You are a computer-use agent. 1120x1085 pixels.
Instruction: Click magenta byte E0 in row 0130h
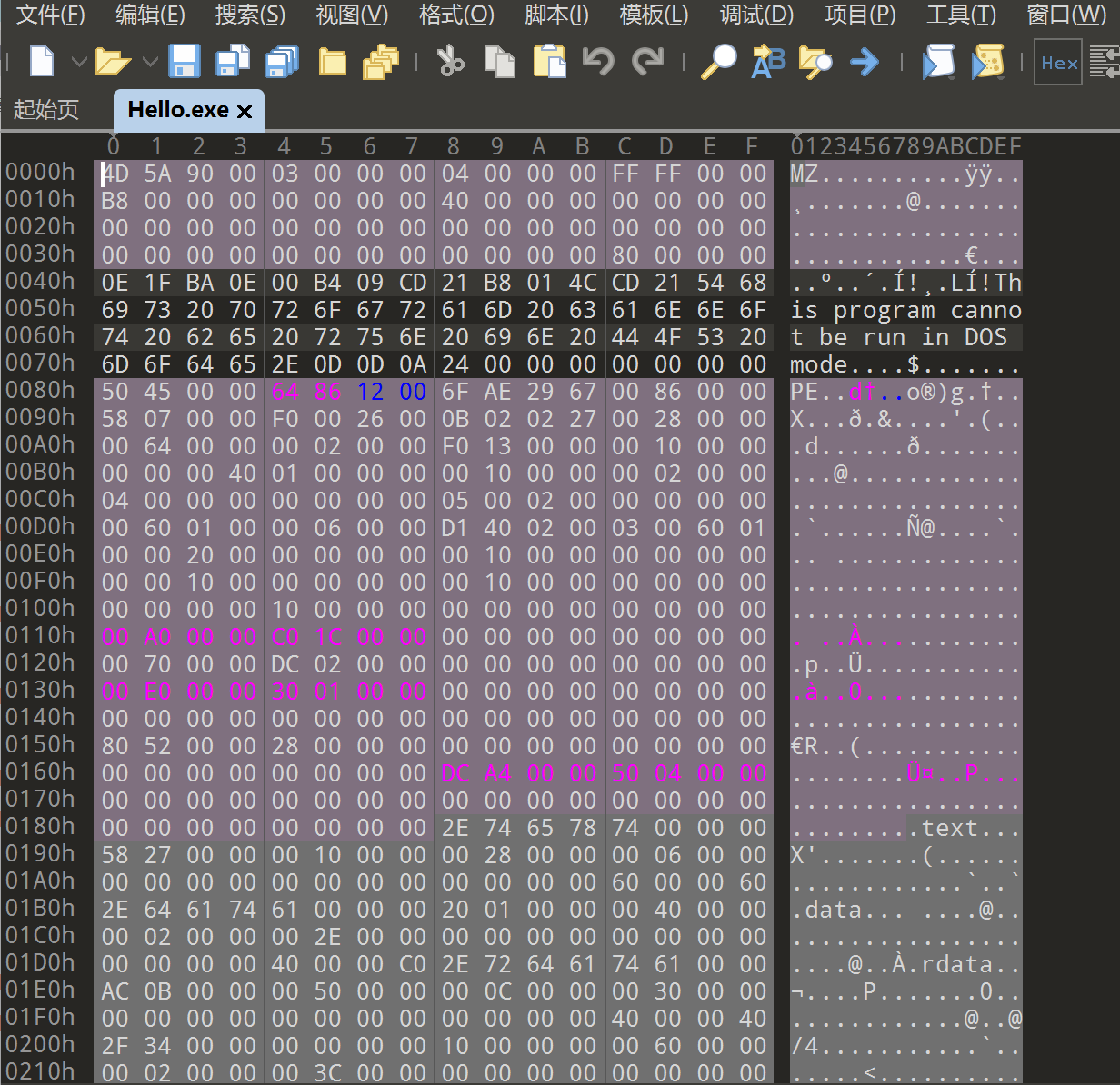pos(157,692)
